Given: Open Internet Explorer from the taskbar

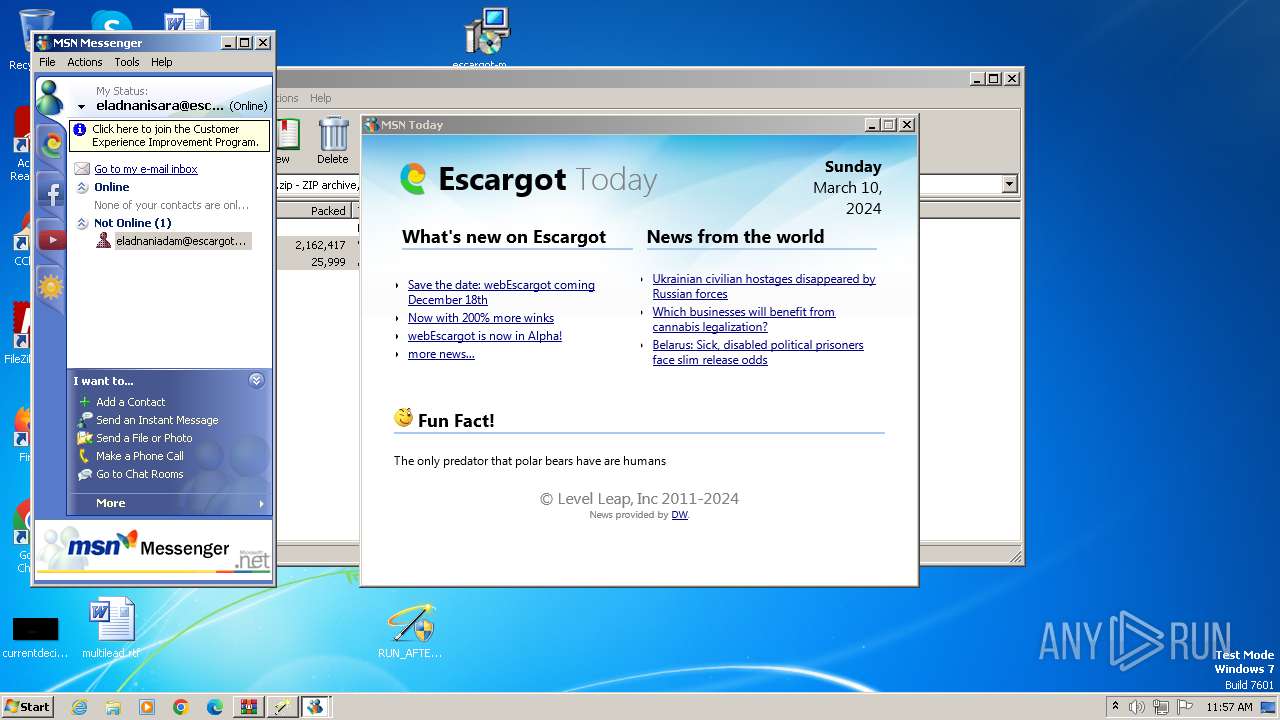Looking at the screenshot, I should point(79,707).
